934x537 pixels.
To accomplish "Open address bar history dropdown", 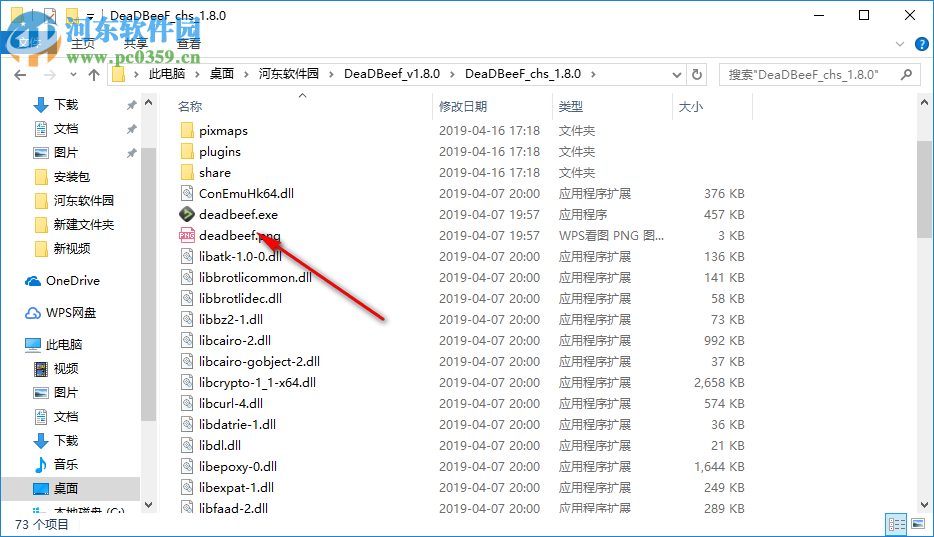I will click(x=677, y=74).
